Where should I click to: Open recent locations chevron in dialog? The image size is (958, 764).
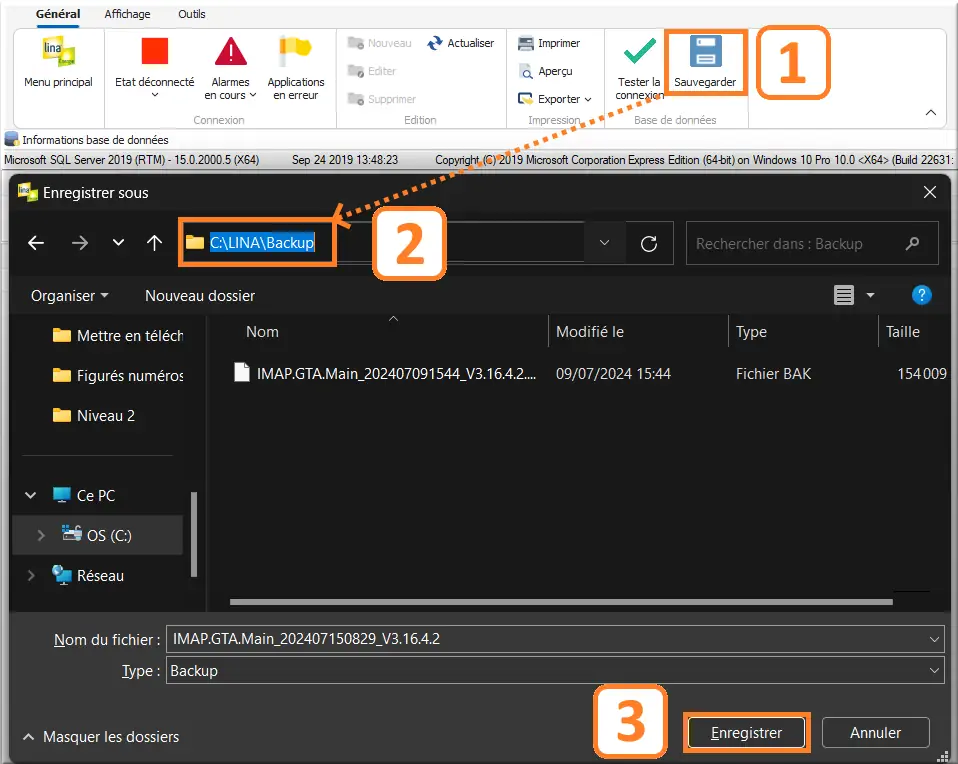tap(118, 243)
